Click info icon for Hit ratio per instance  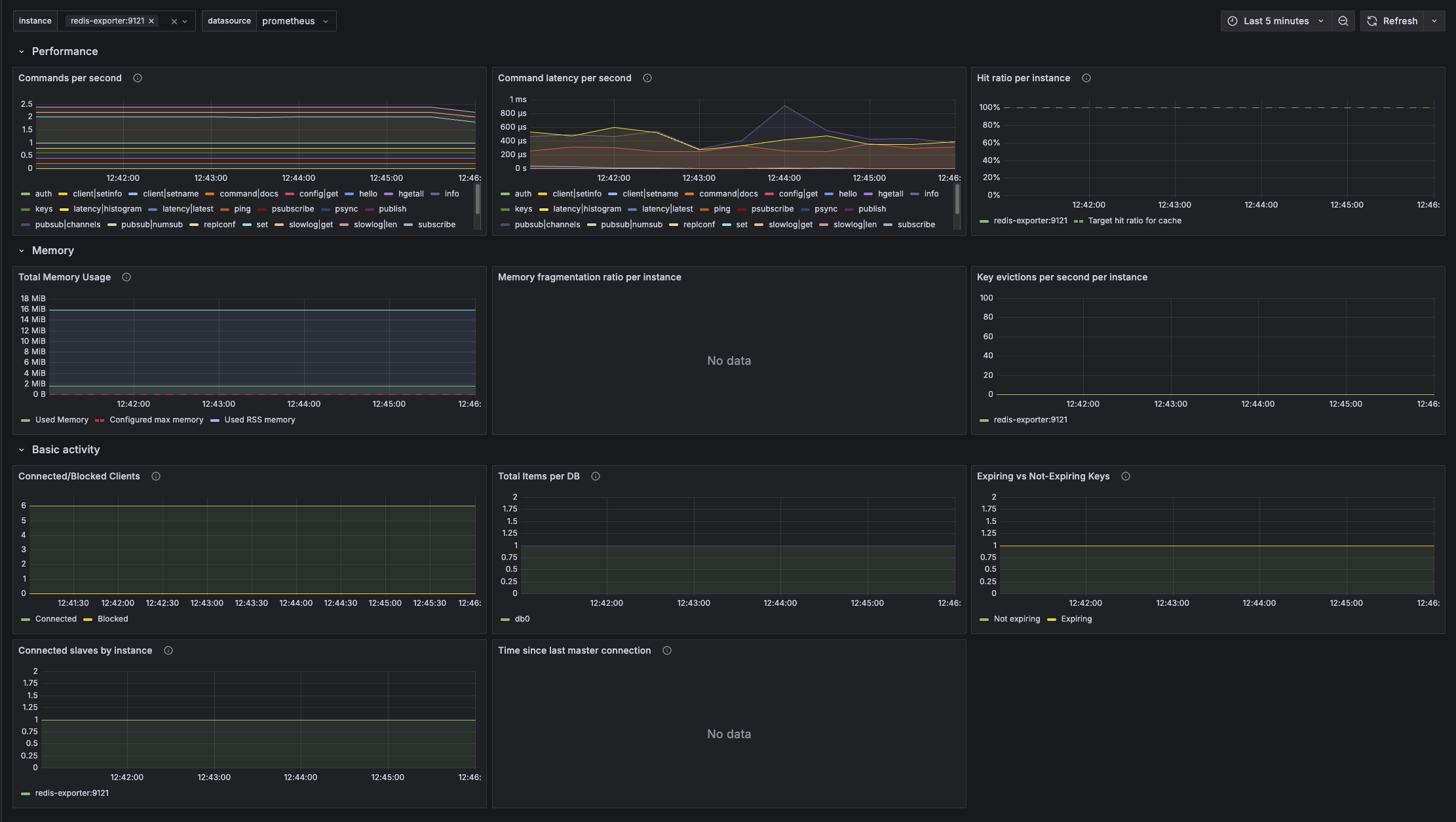tap(1086, 78)
